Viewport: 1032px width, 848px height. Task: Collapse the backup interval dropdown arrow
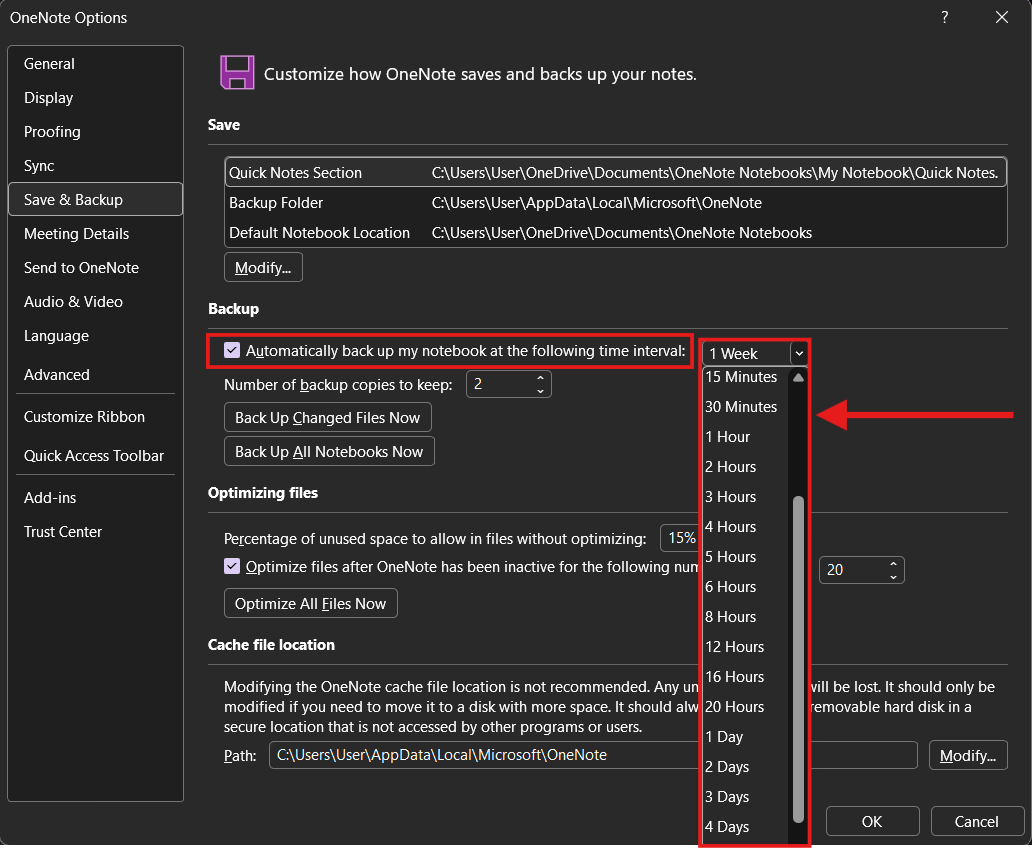pyautogui.click(x=799, y=354)
